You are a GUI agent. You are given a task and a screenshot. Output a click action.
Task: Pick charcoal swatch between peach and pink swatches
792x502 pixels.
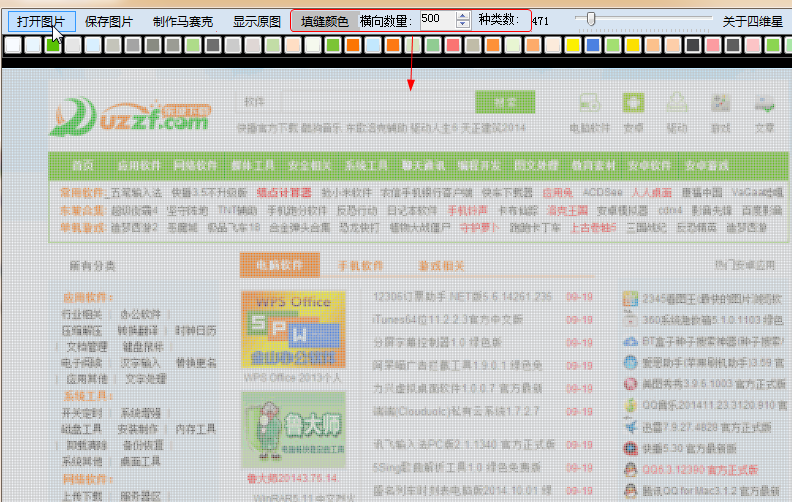pyautogui.click(x=692, y=45)
